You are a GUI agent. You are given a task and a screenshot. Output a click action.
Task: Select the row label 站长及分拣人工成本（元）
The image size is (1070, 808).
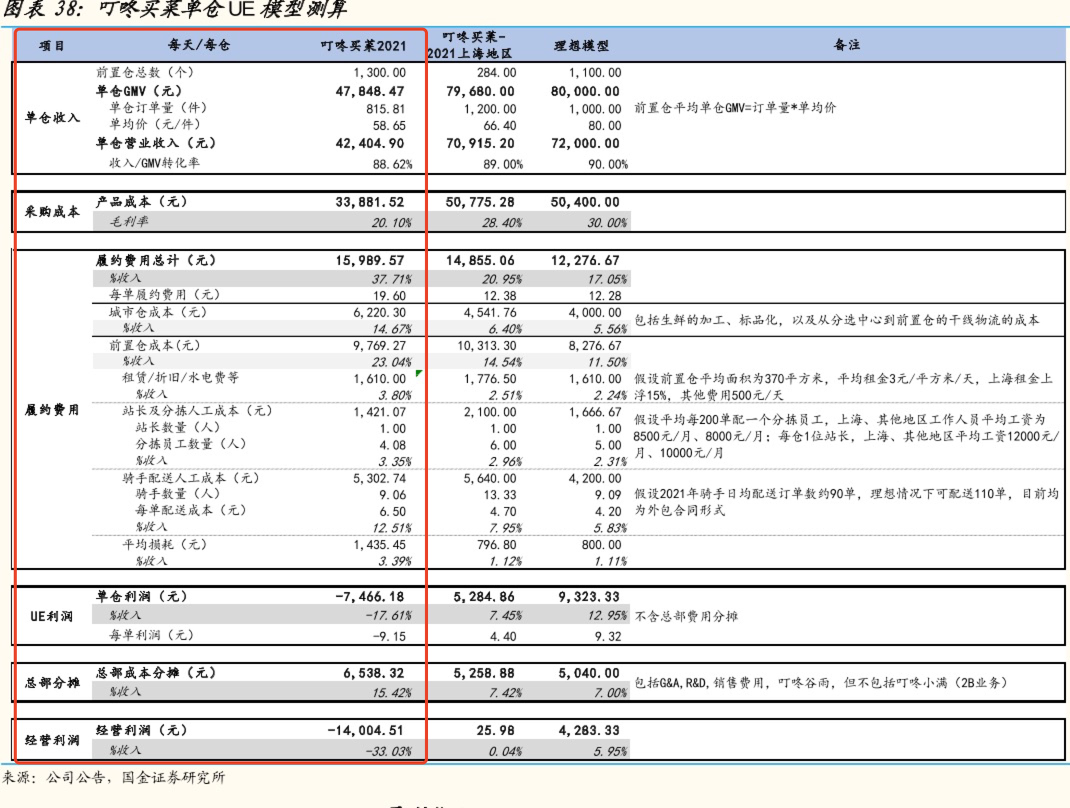[x=197, y=411]
